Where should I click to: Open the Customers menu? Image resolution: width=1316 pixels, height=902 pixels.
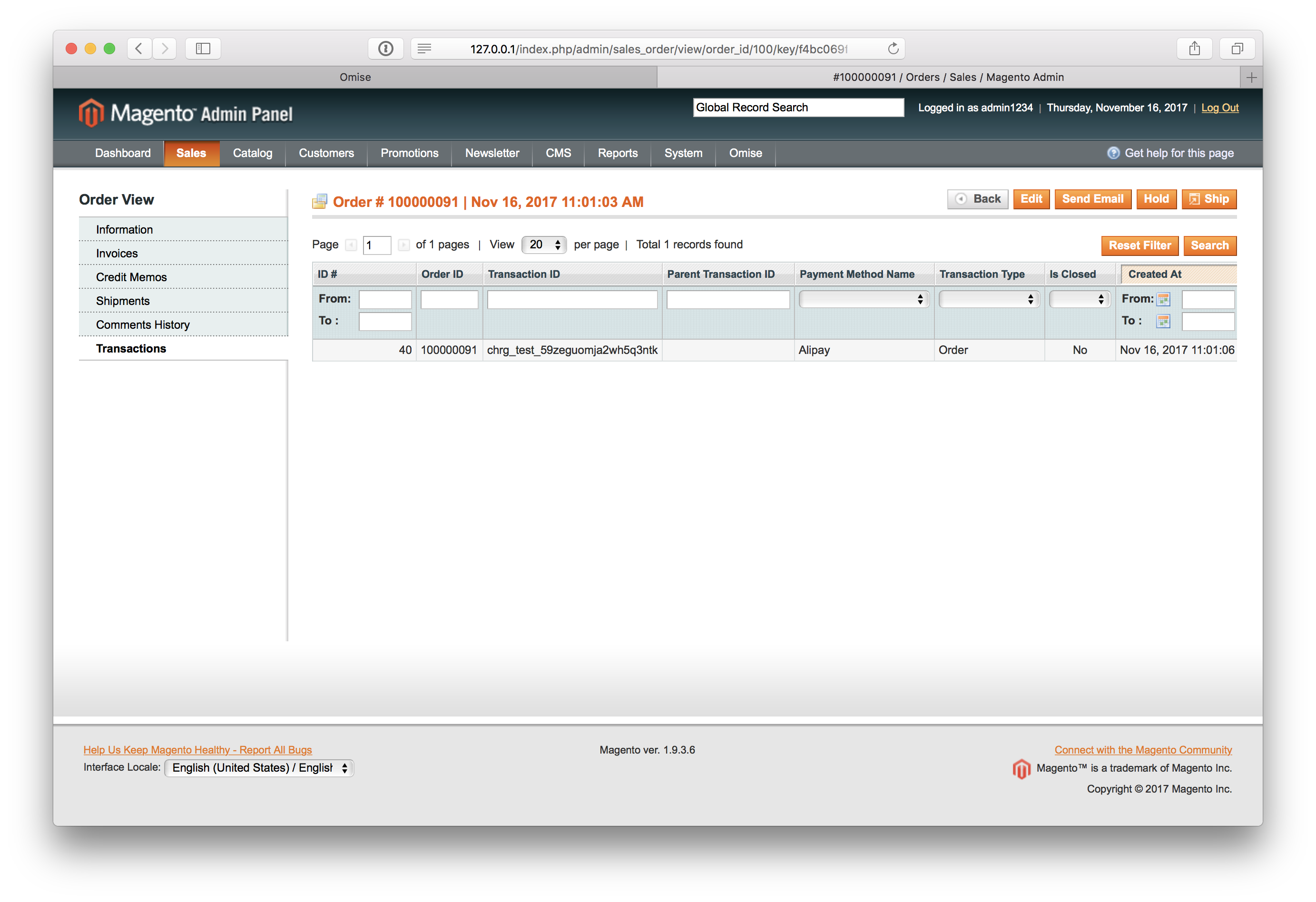point(326,153)
